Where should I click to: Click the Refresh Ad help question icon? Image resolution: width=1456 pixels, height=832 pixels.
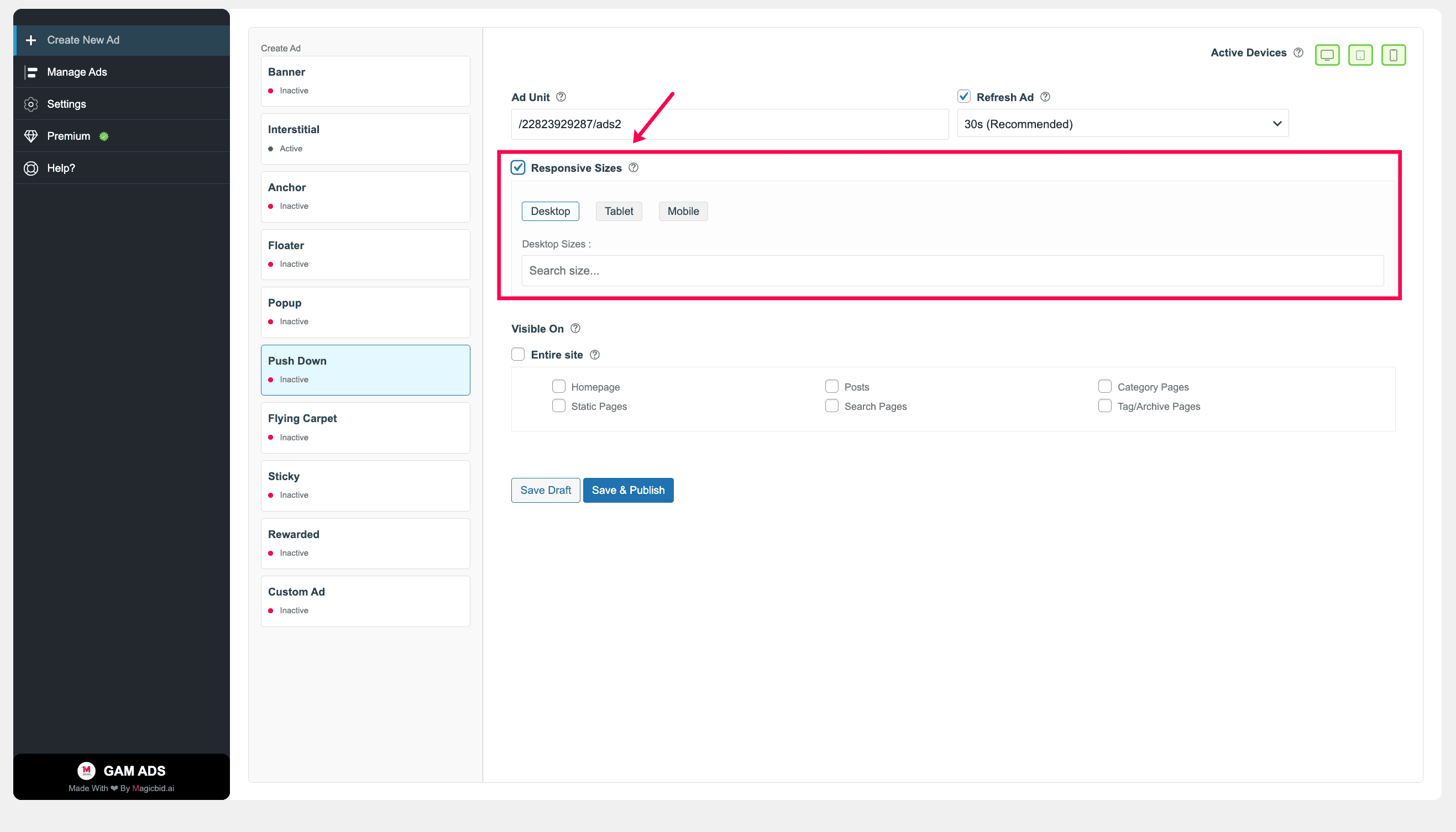point(1045,97)
